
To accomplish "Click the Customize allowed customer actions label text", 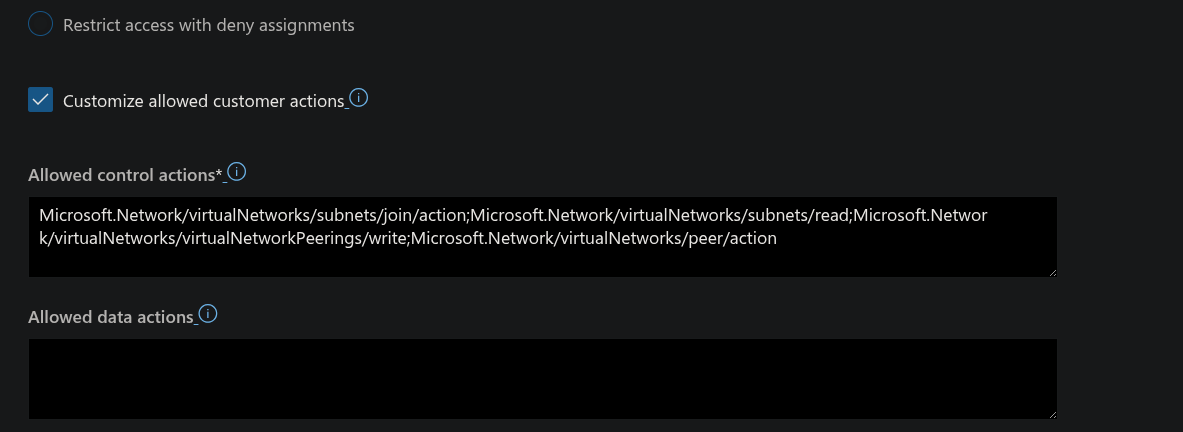I will (204, 101).
